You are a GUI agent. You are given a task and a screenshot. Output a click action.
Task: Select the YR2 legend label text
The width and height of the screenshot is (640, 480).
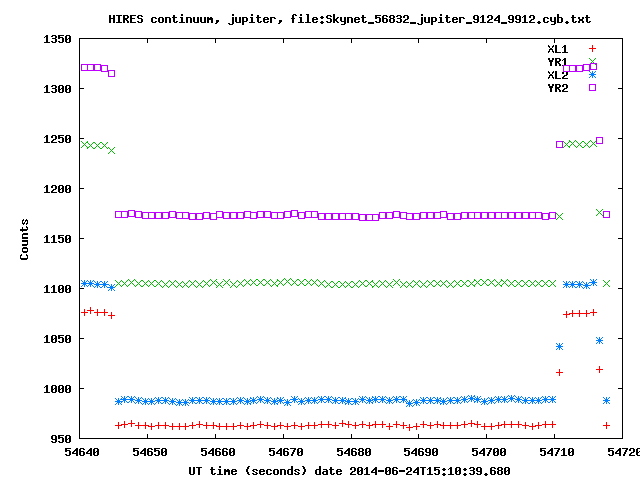557,88
